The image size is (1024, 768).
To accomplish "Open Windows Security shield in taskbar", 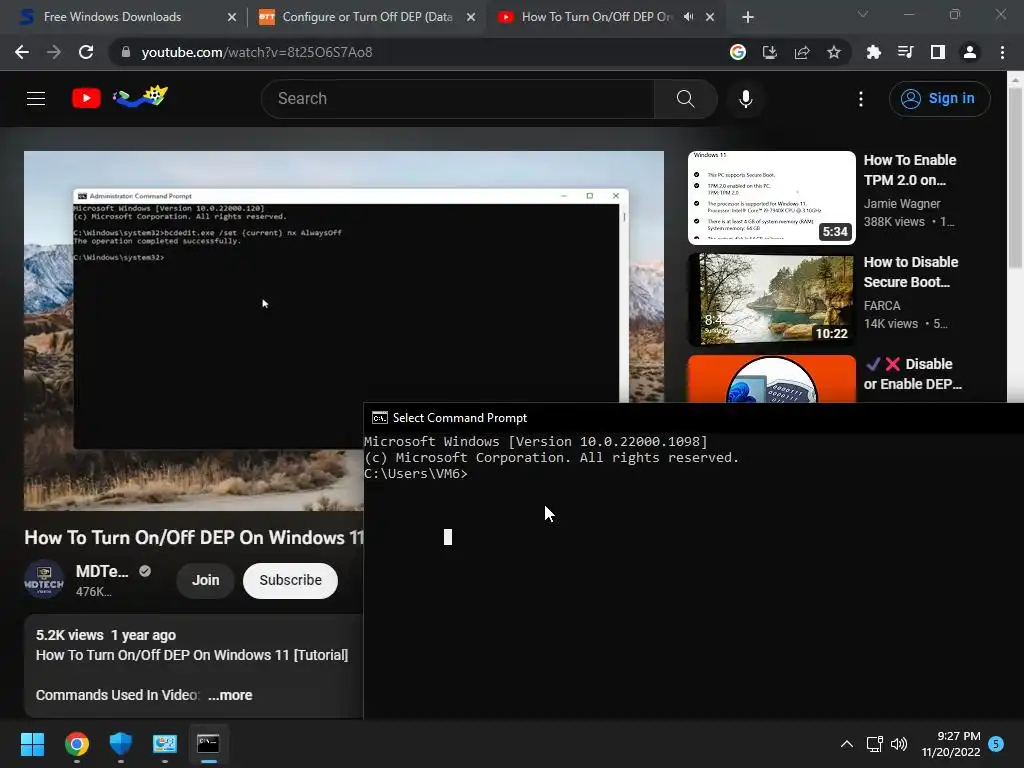I will pos(121,743).
